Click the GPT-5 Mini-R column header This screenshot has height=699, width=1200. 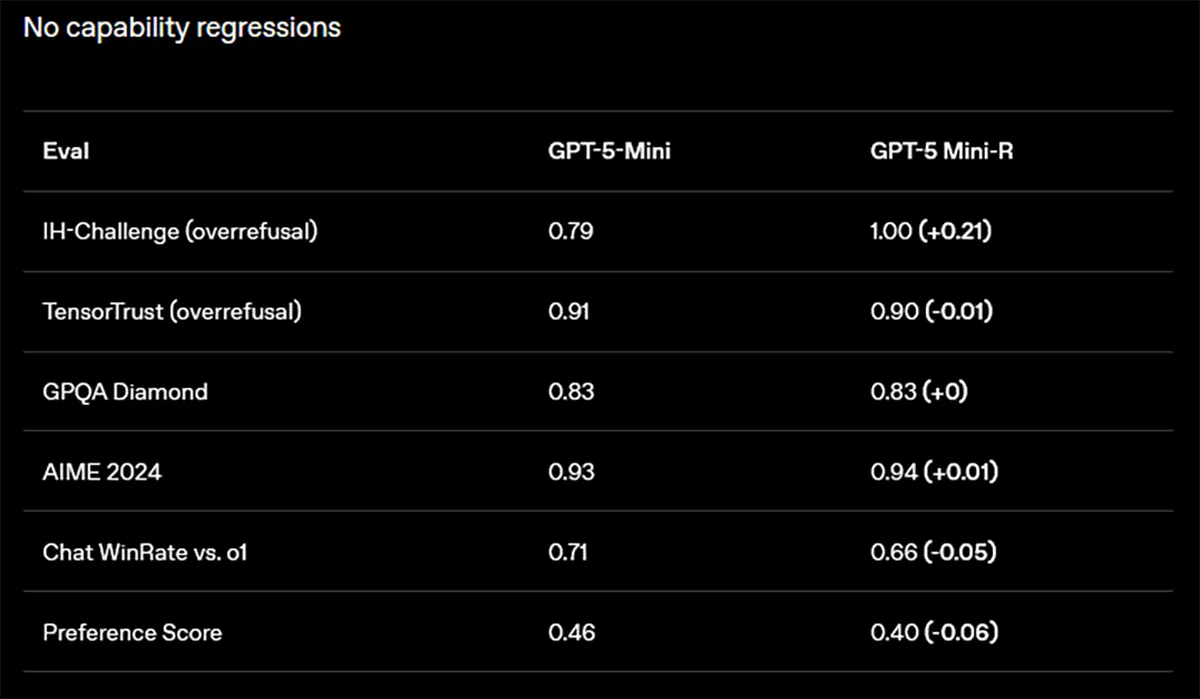[x=943, y=151]
